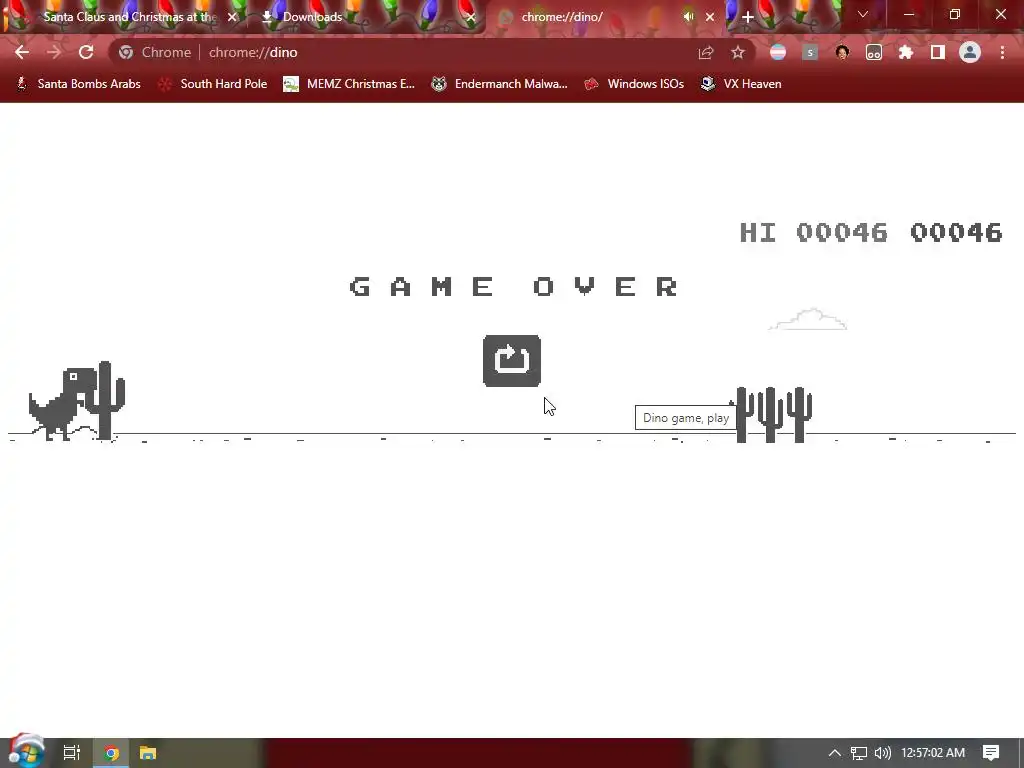Viewport: 1024px width, 768px height.
Task: Click the restart game button
Action: click(x=511, y=360)
